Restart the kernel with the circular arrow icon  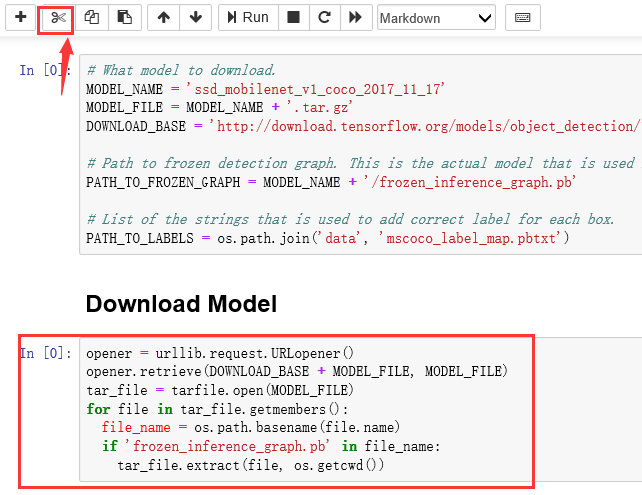(325, 18)
